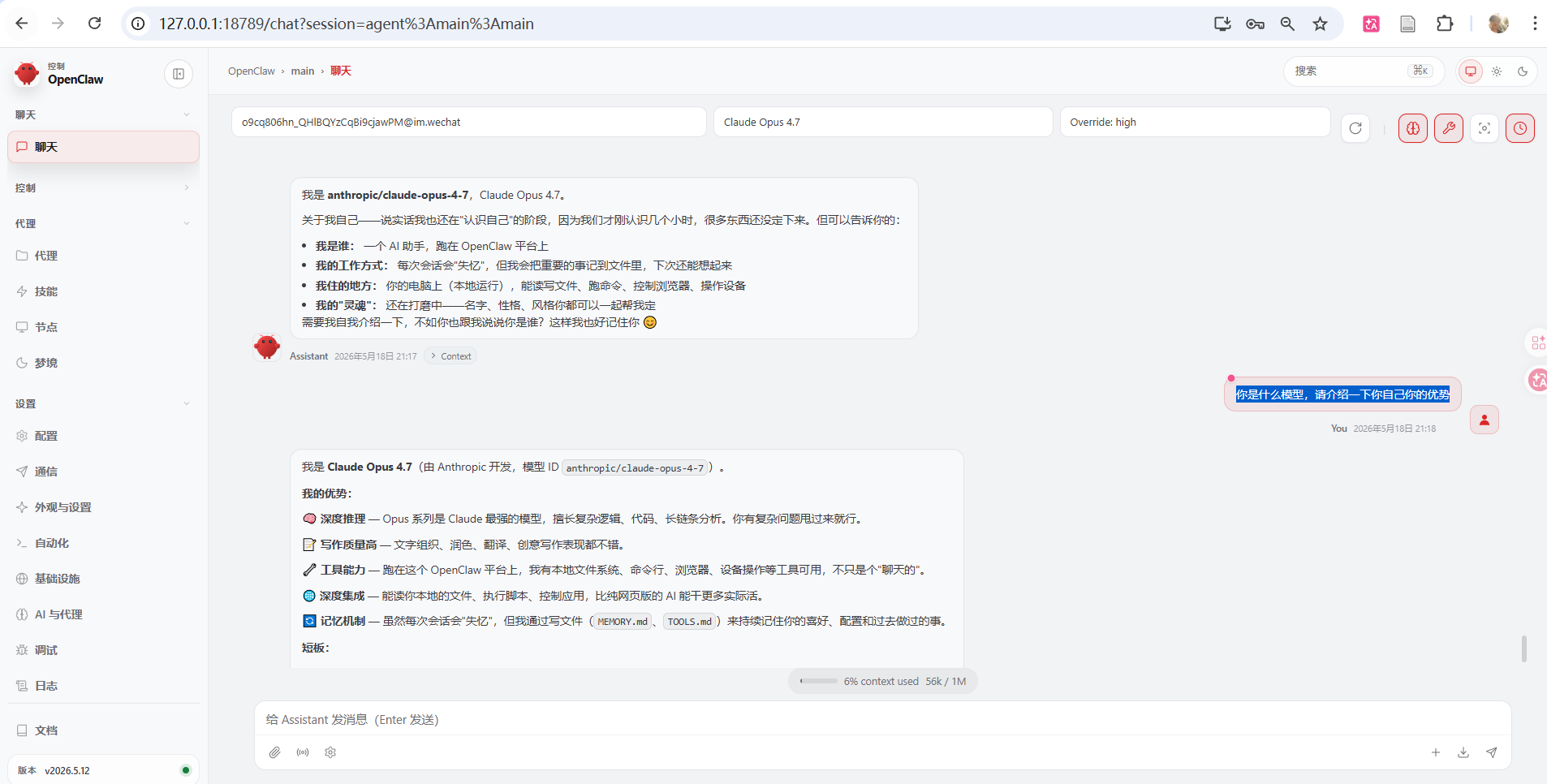
Task: Click the browser address bar URL
Action: [347, 24]
